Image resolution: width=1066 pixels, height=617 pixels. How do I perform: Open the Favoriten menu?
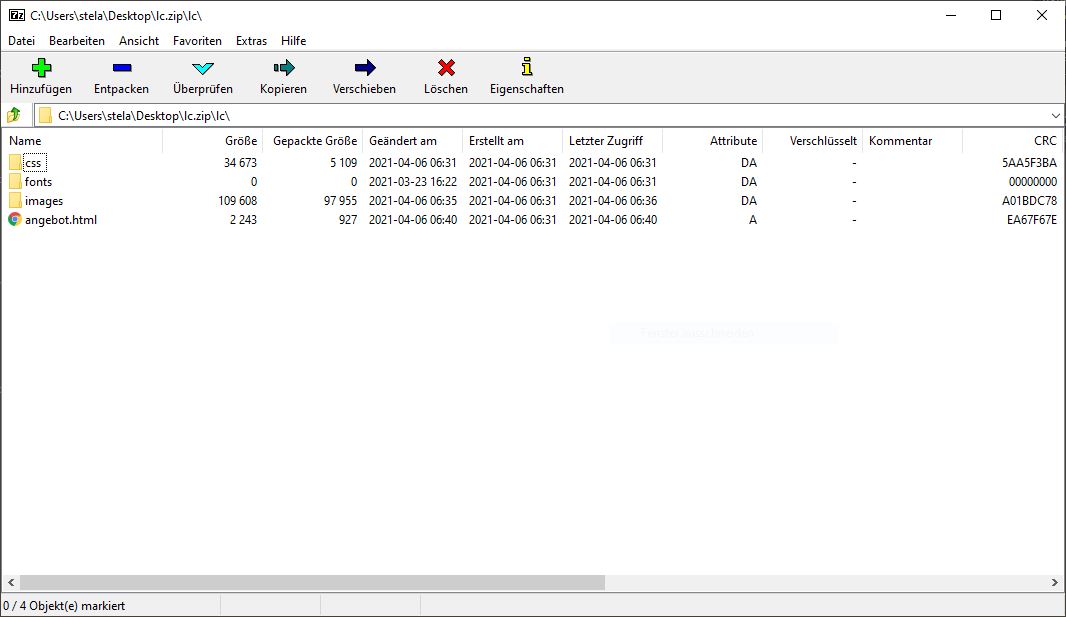point(197,41)
